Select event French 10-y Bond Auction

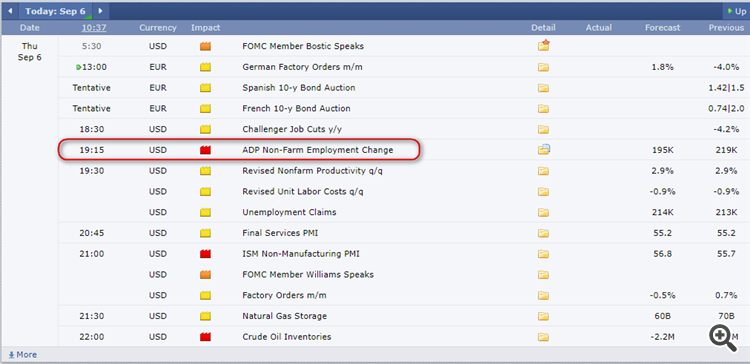click(x=297, y=109)
